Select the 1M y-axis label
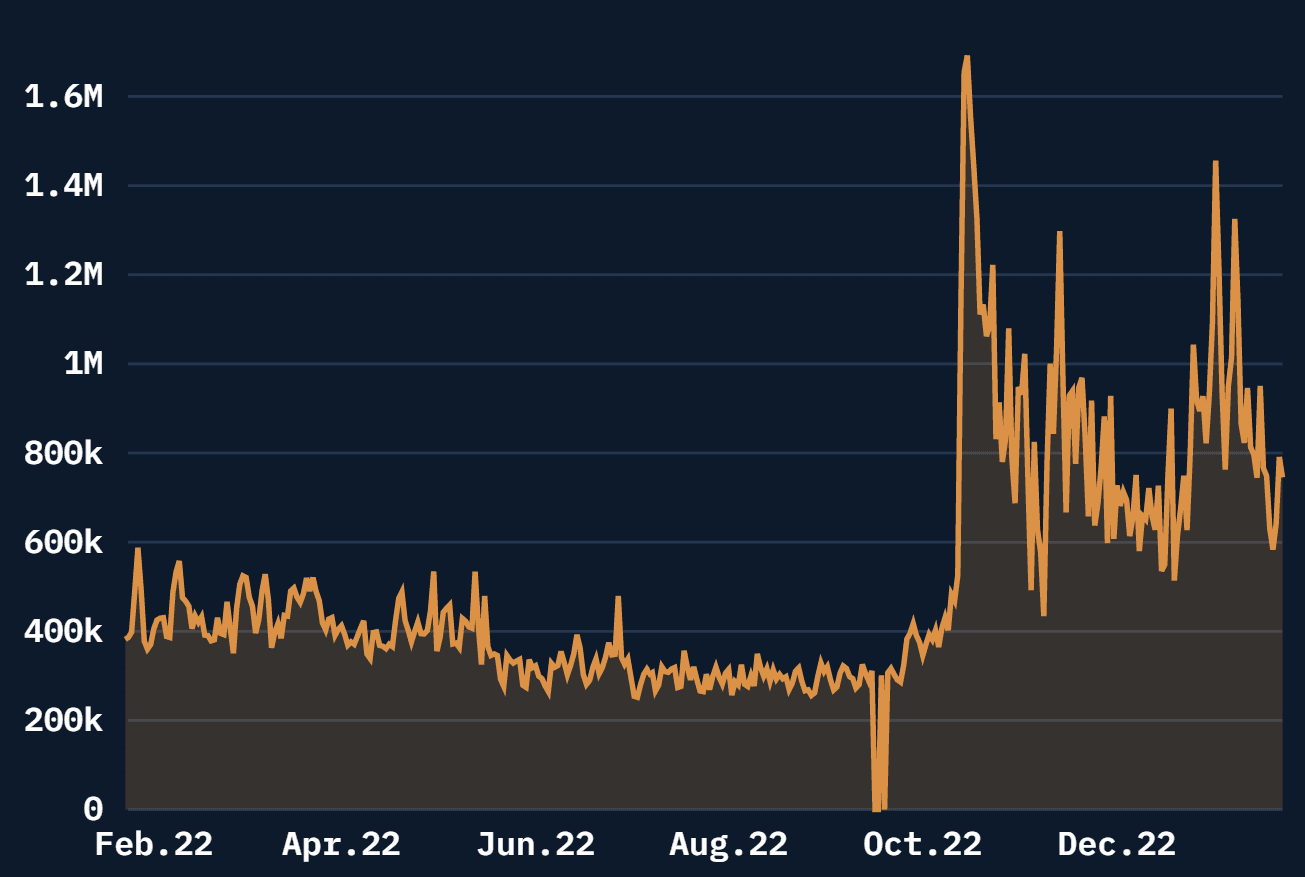Viewport: 1305px width, 877px height. point(83,364)
